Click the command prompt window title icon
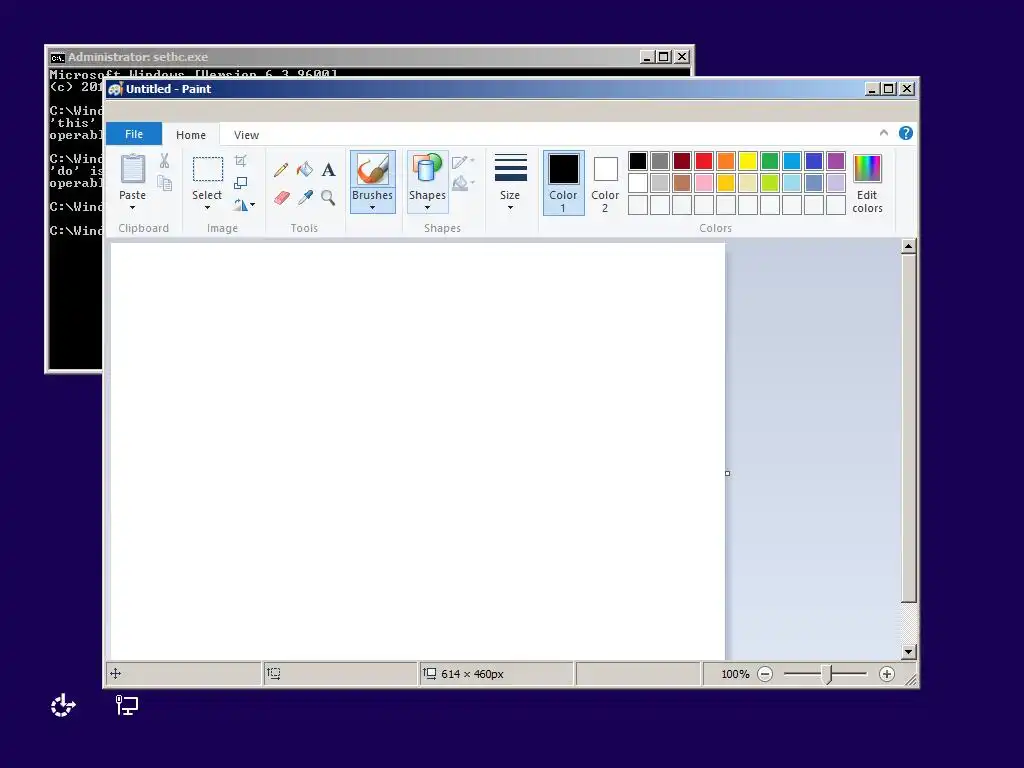The width and height of the screenshot is (1024, 768). pyautogui.click(x=57, y=57)
